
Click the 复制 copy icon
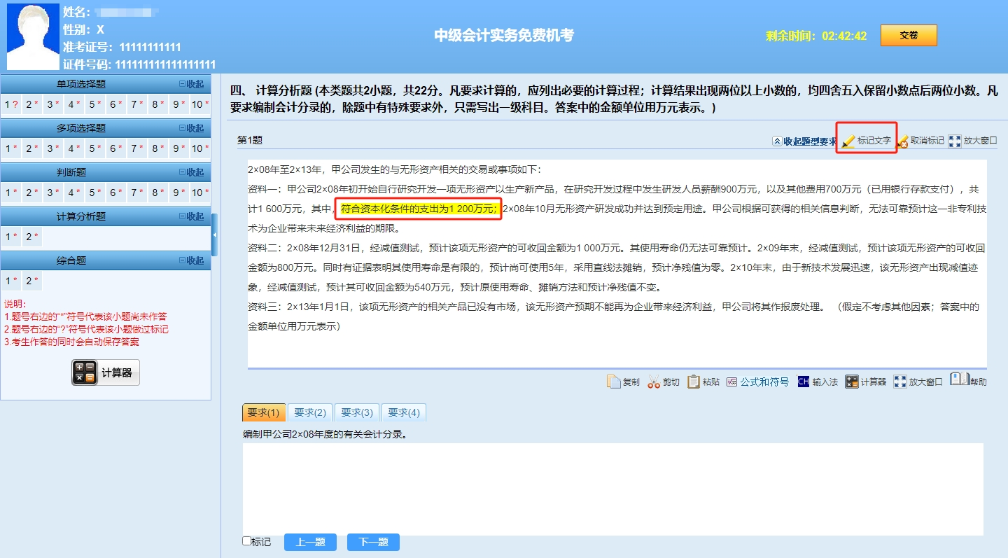623,382
